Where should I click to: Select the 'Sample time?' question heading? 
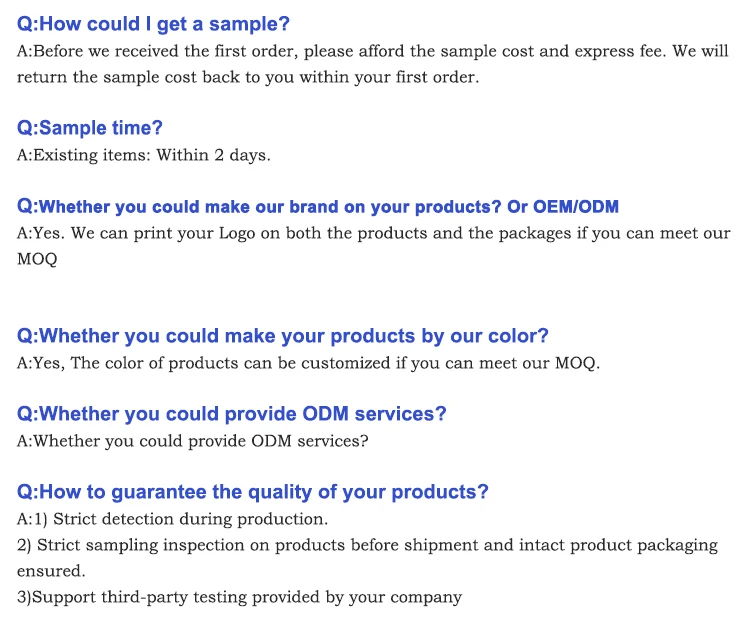pos(90,128)
